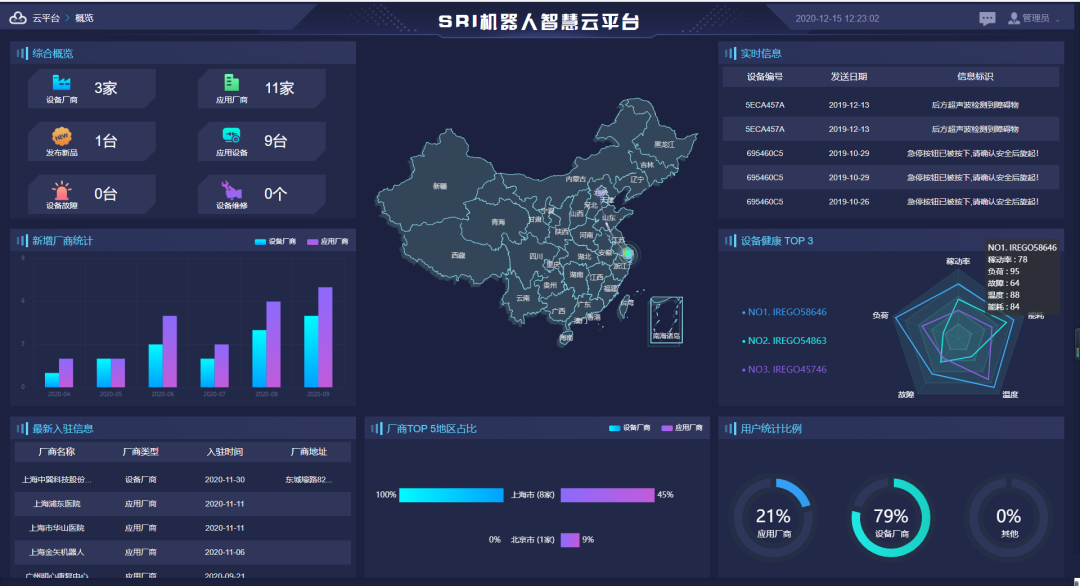
Task: Expand the 管理员 account dropdown arrow
Action: tap(1057, 19)
